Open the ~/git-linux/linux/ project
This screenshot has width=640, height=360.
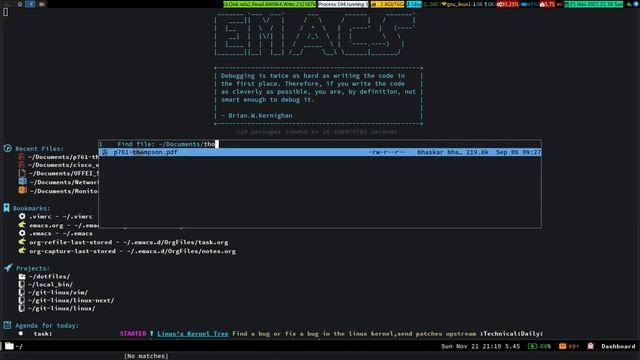tap(62, 308)
